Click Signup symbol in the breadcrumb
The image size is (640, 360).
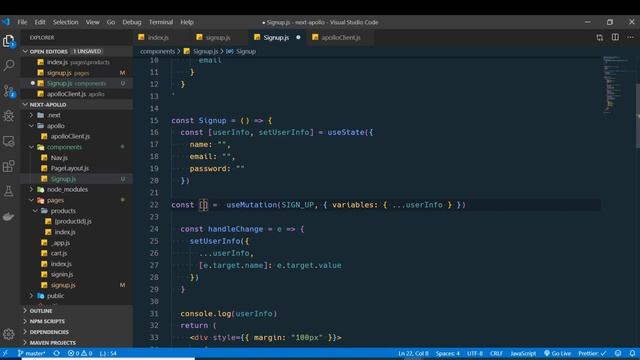click(x=246, y=51)
